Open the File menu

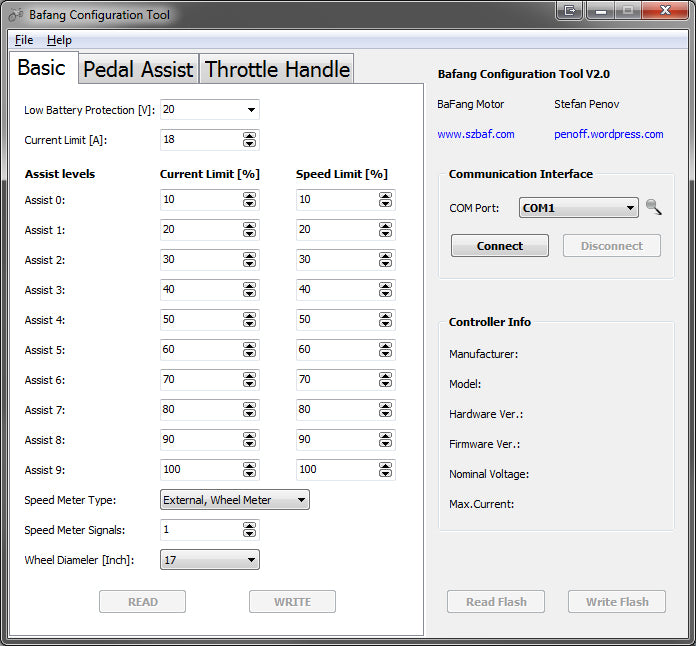[x=24, y=40]
